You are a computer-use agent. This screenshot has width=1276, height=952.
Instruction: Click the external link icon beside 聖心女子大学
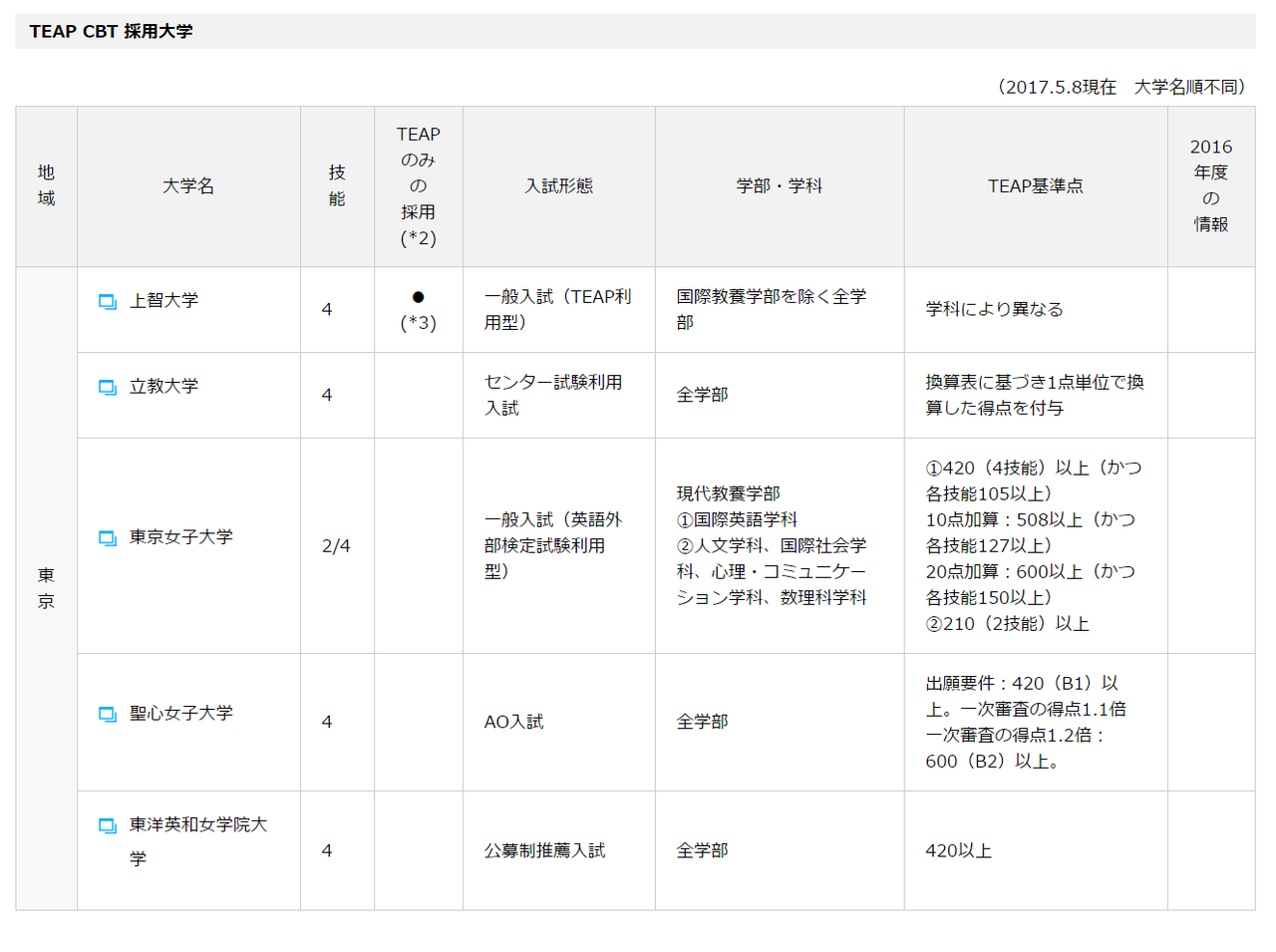108,714
